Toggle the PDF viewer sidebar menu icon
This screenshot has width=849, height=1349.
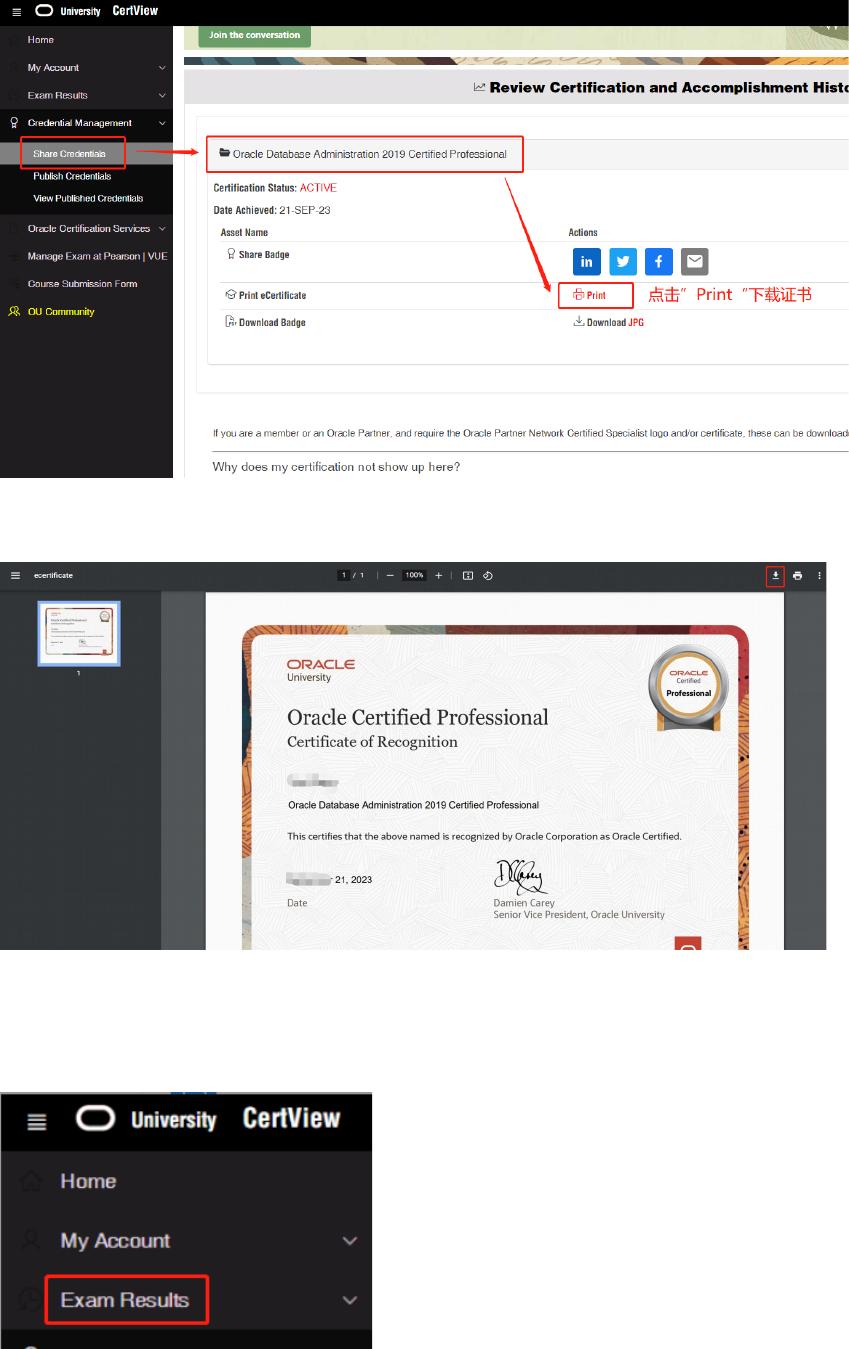15,575
